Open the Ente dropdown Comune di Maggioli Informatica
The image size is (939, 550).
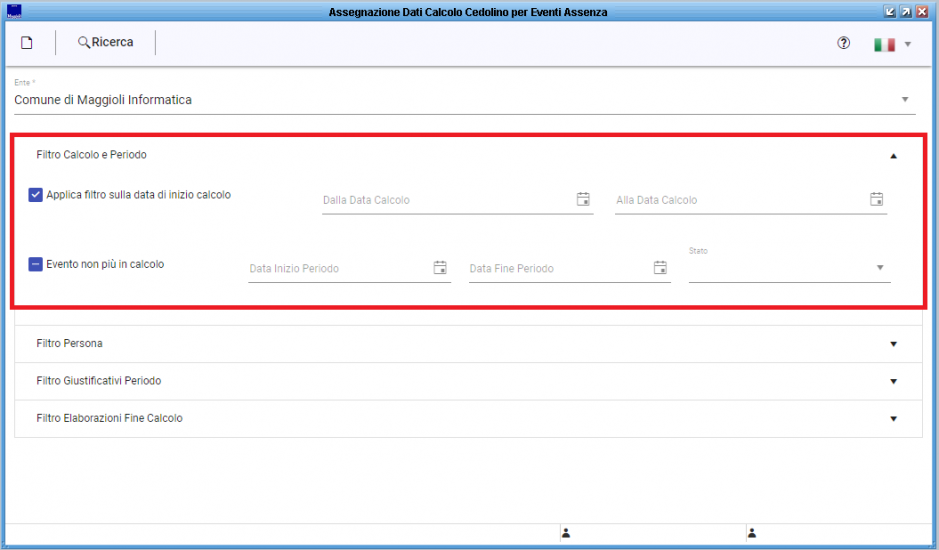[464, 100]
